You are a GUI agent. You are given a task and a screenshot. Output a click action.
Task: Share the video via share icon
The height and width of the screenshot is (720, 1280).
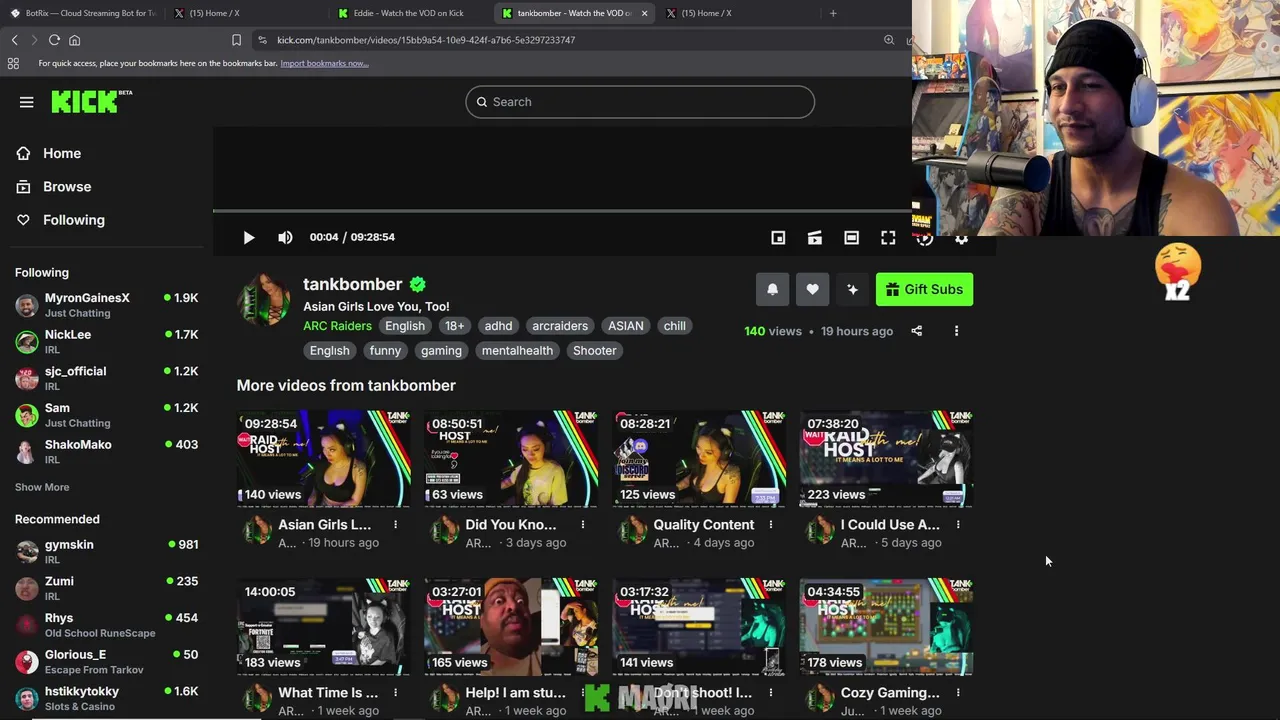[x=917, y=331]
